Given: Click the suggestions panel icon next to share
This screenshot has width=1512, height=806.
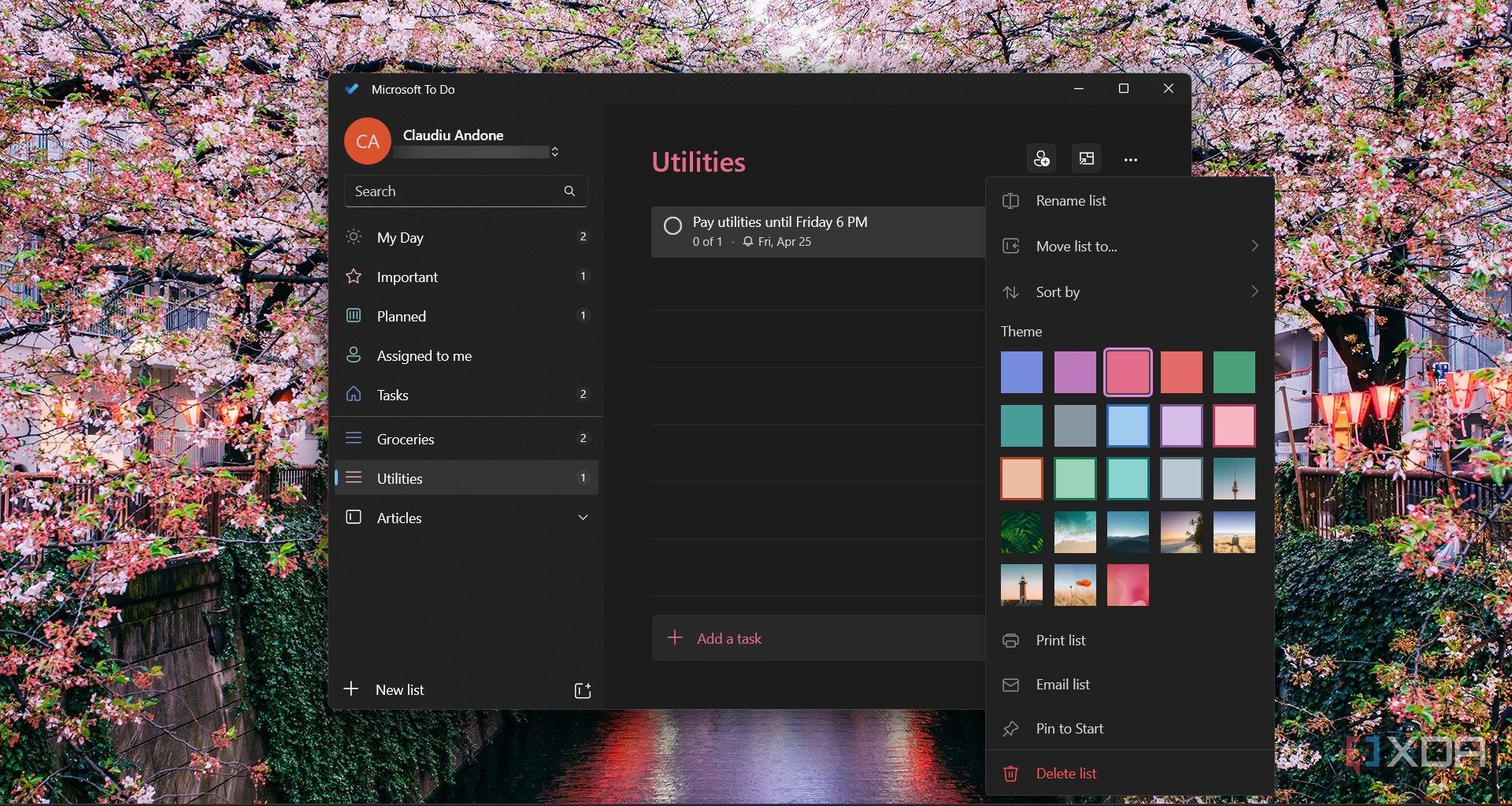Looking at the screenshot, I should pos(1087,158).
